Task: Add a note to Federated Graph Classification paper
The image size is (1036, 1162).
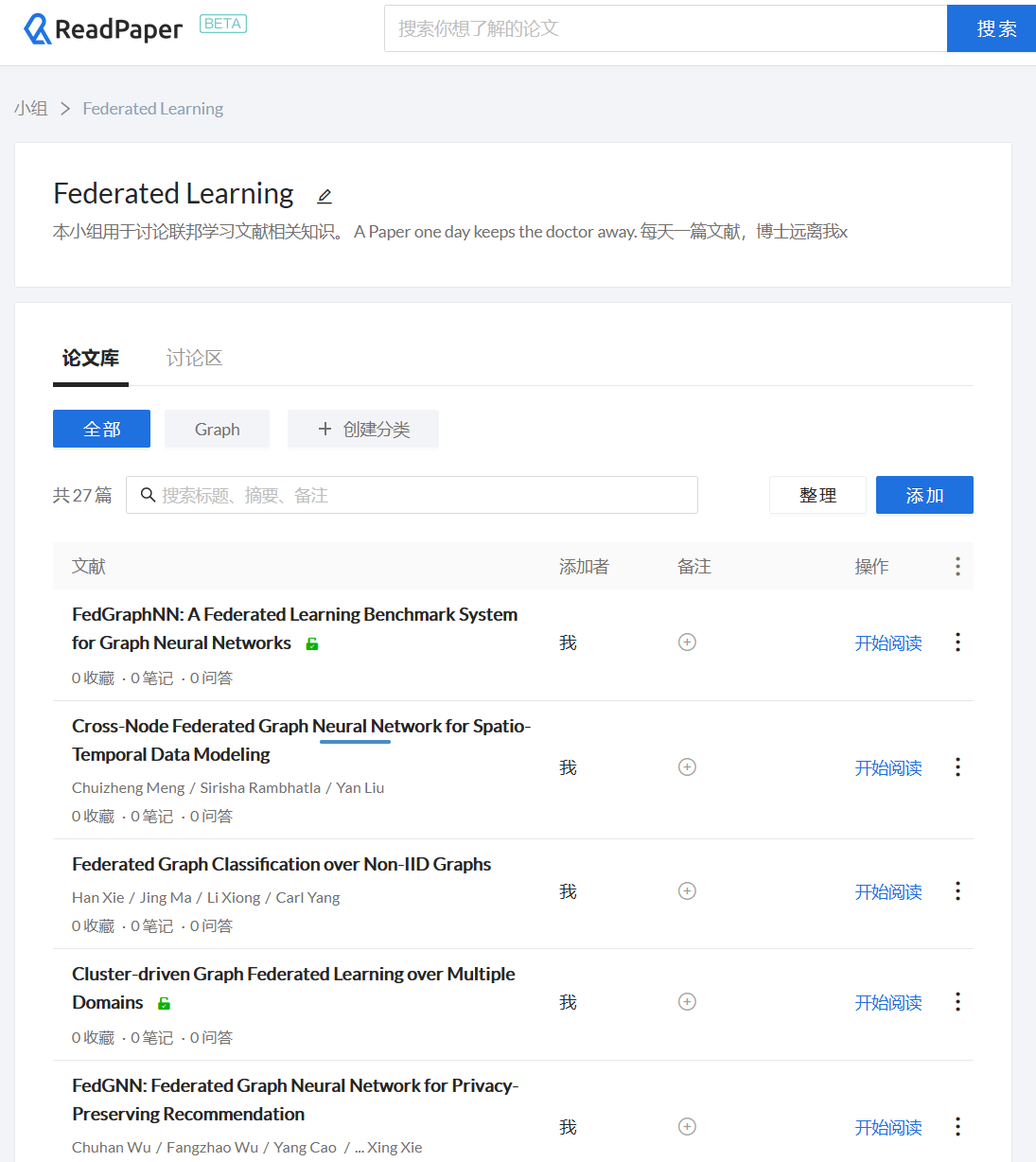Action: coord(688,891)
